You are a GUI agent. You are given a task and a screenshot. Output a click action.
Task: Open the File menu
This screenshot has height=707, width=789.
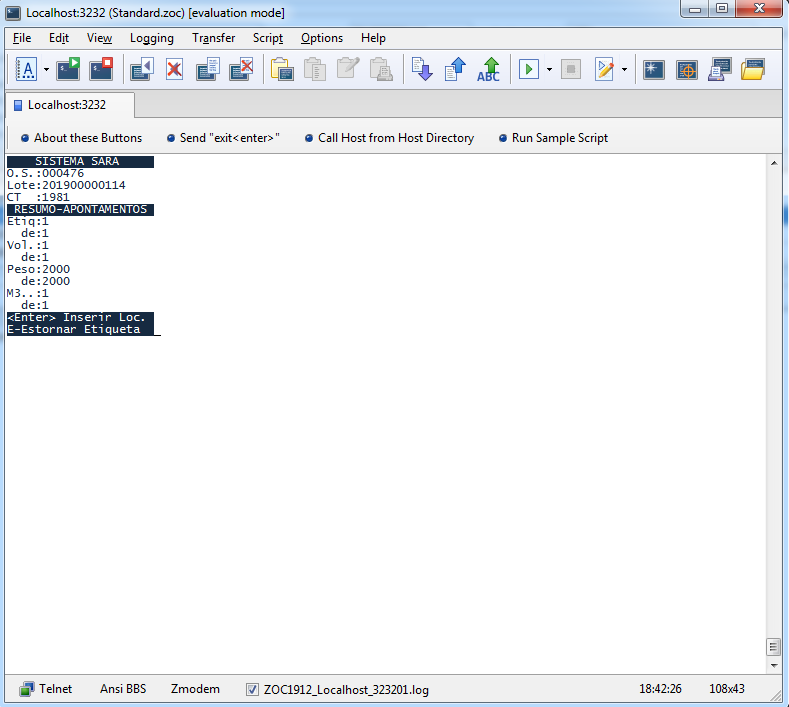(22, 38)
